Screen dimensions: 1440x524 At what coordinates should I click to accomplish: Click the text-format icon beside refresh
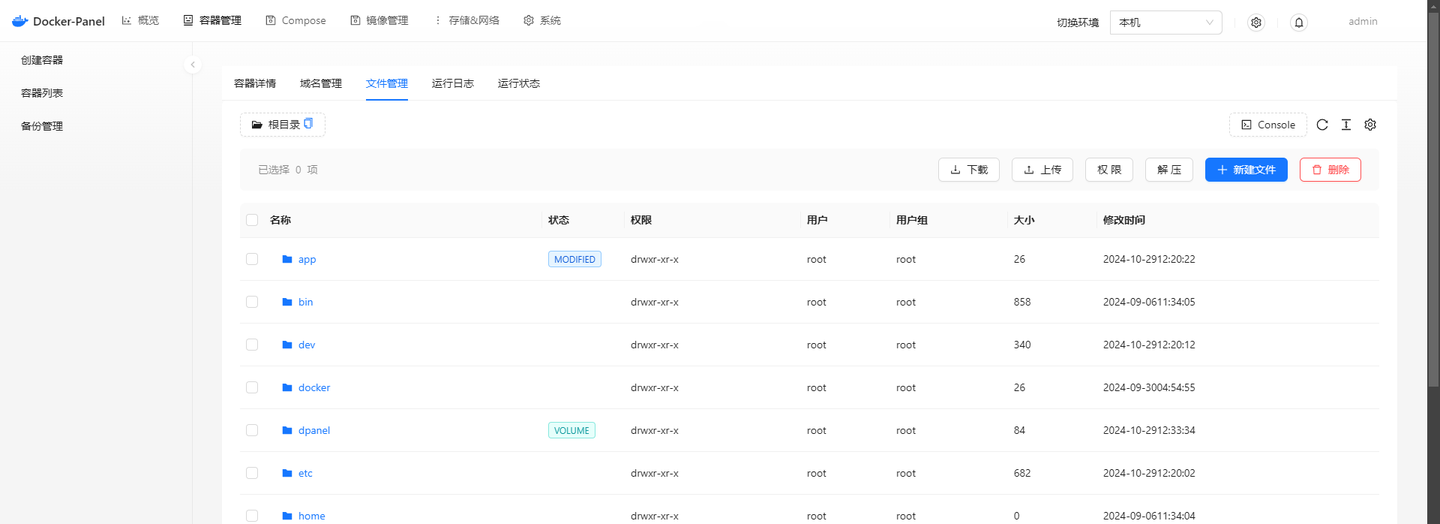coord(1346,125)
